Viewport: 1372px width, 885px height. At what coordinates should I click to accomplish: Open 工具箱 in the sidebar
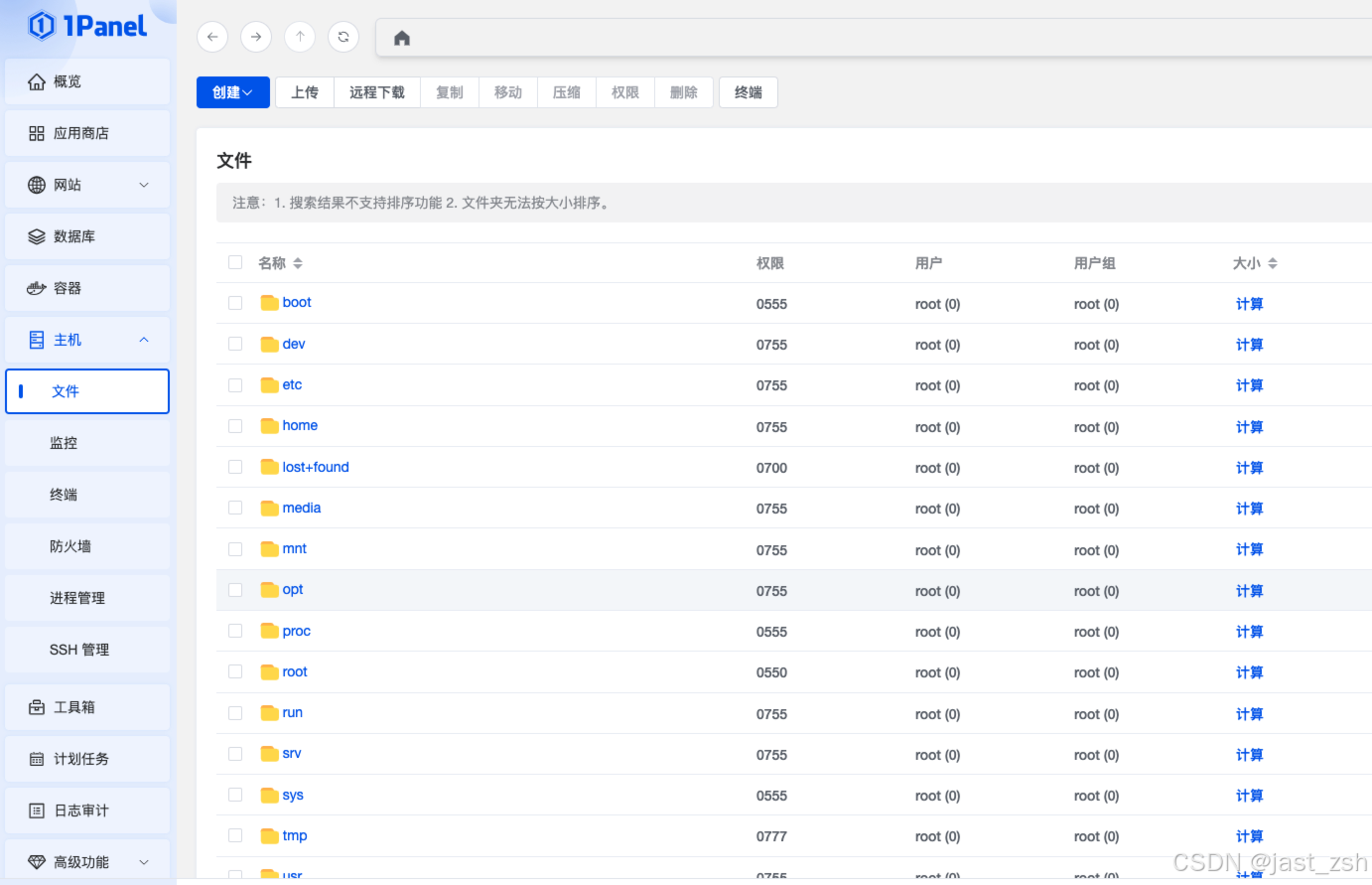pyautogui.click(x=87, y=707)
